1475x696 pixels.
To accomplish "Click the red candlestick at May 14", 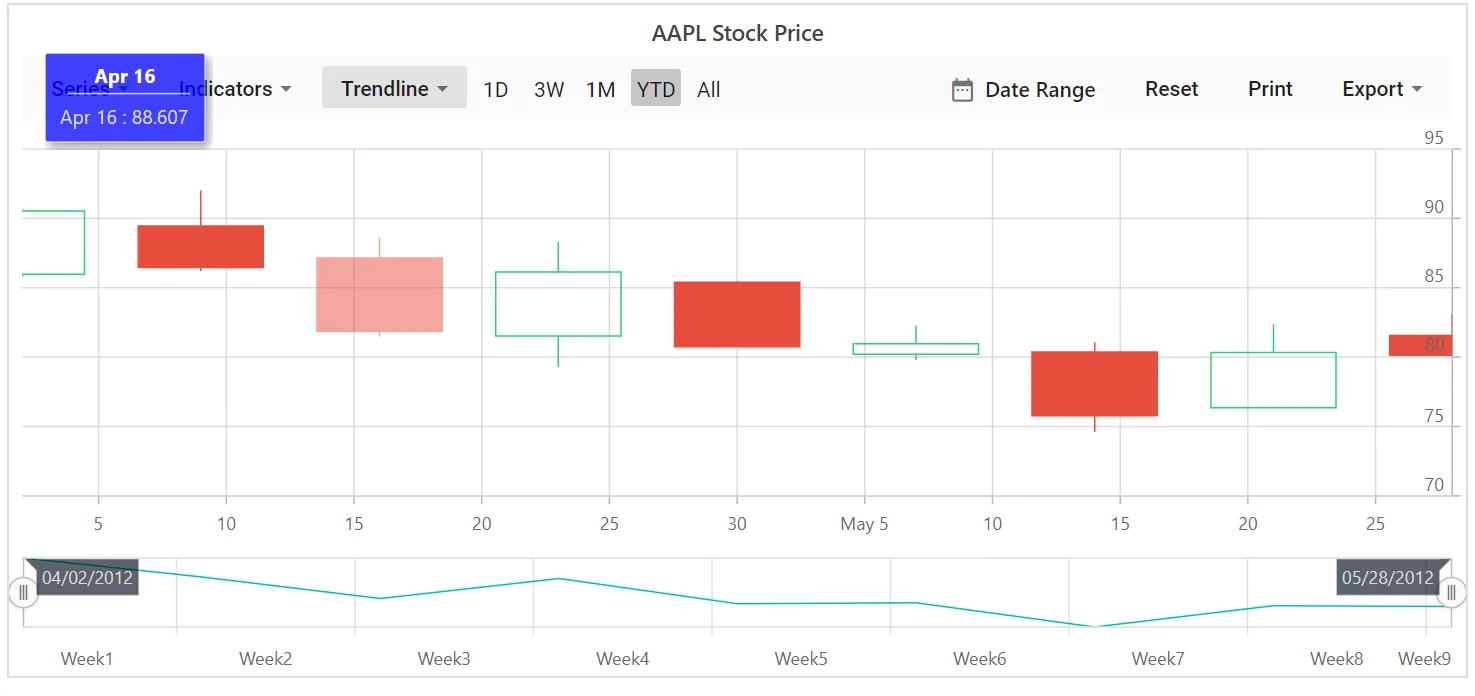I will coord(1094,384).
